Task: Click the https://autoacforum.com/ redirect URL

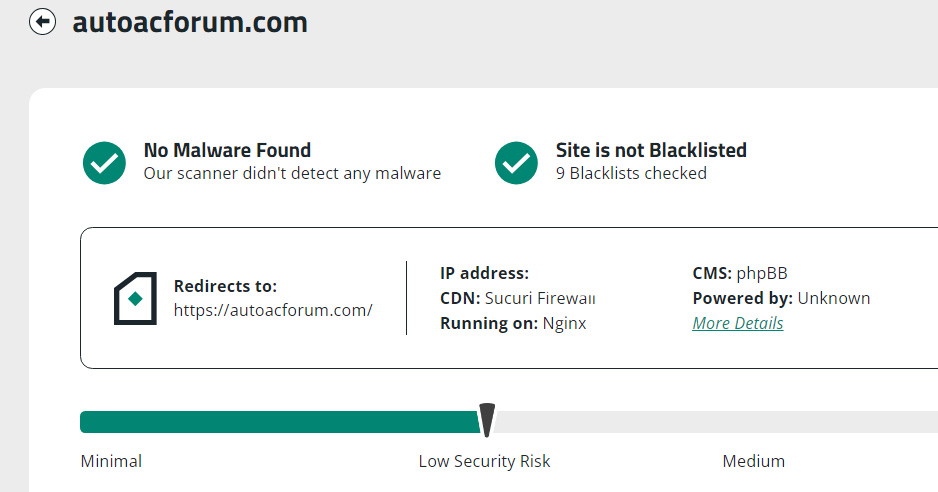Action: click(273, 310)
